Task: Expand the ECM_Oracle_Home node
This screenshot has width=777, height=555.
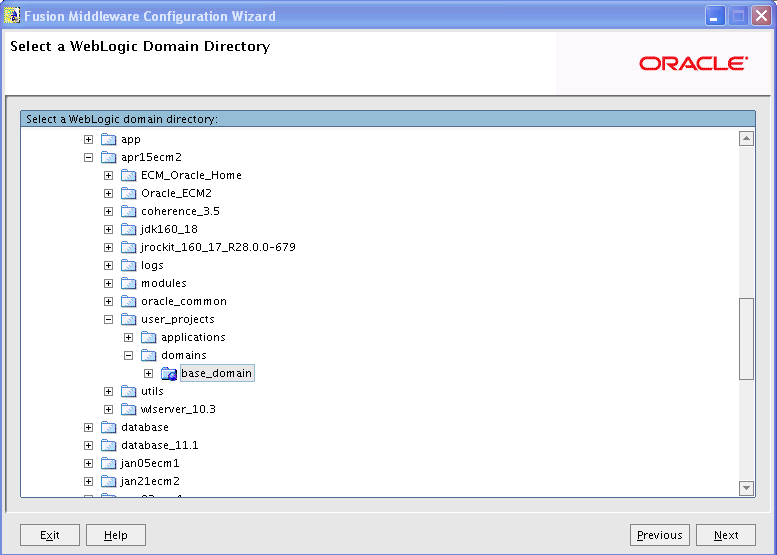Action: (109, 175)
